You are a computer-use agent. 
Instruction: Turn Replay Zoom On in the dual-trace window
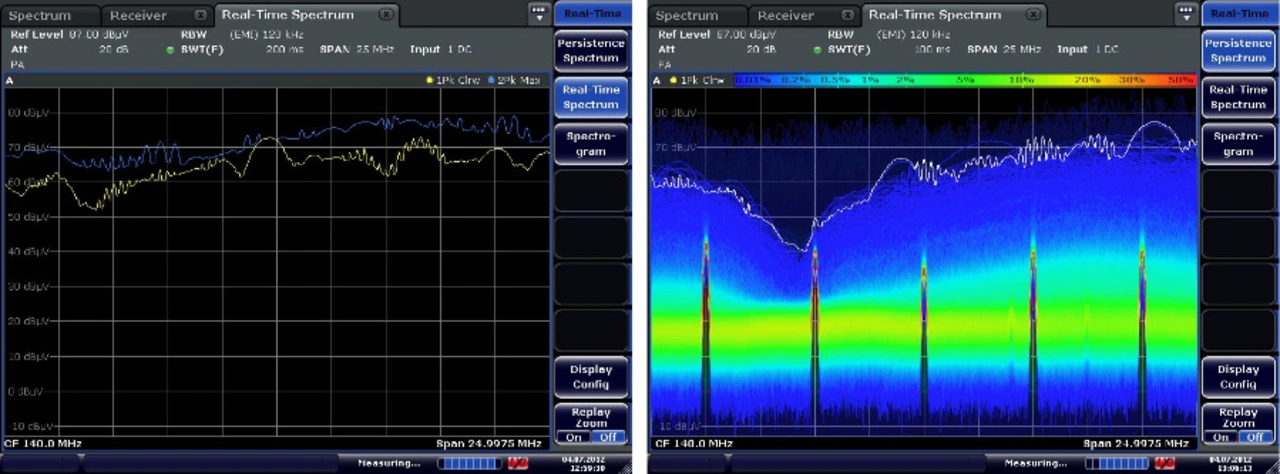pyautogui.click(x=573, y=437)
